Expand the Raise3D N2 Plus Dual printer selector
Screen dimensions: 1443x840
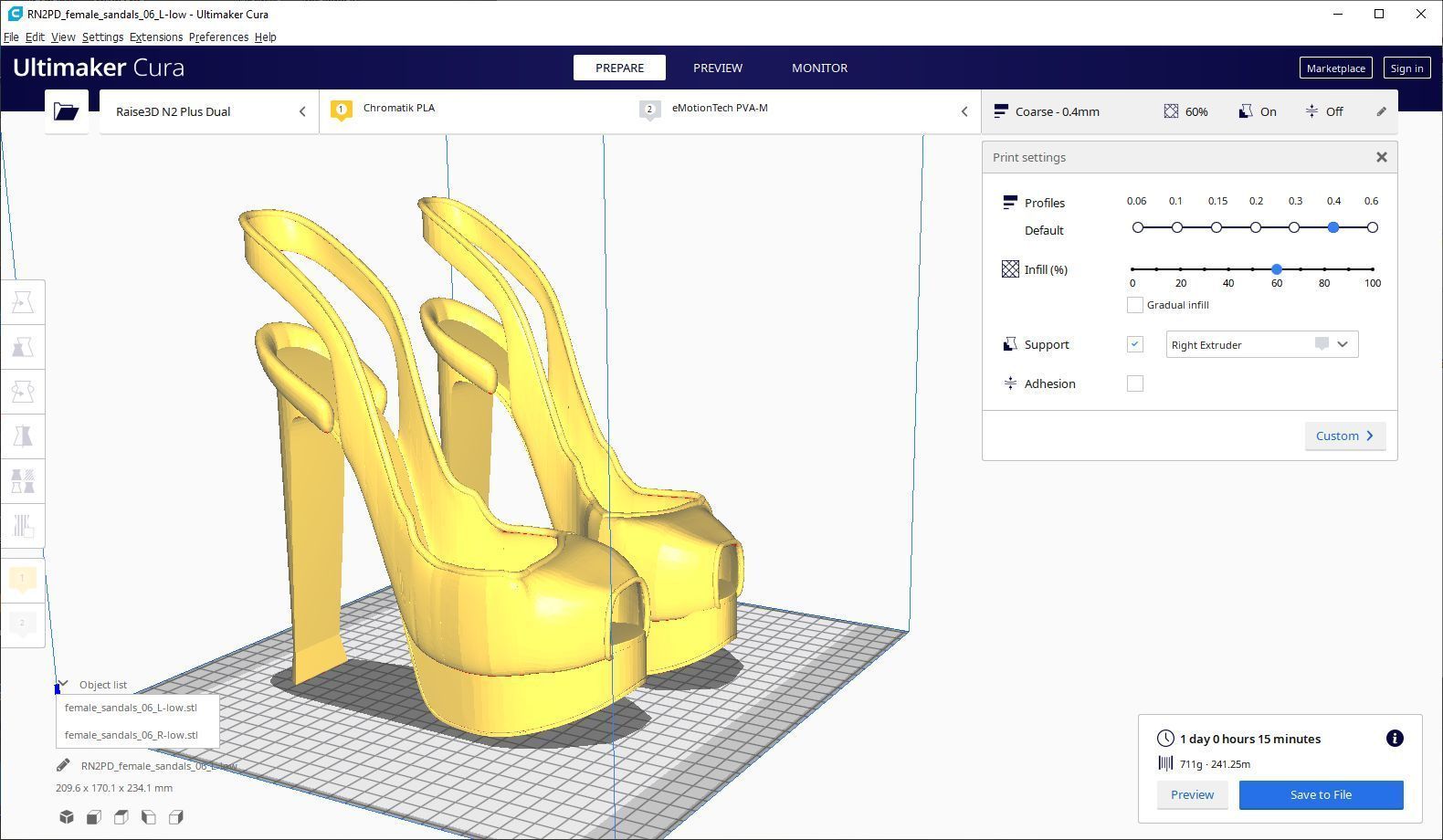tap(209, 111)
